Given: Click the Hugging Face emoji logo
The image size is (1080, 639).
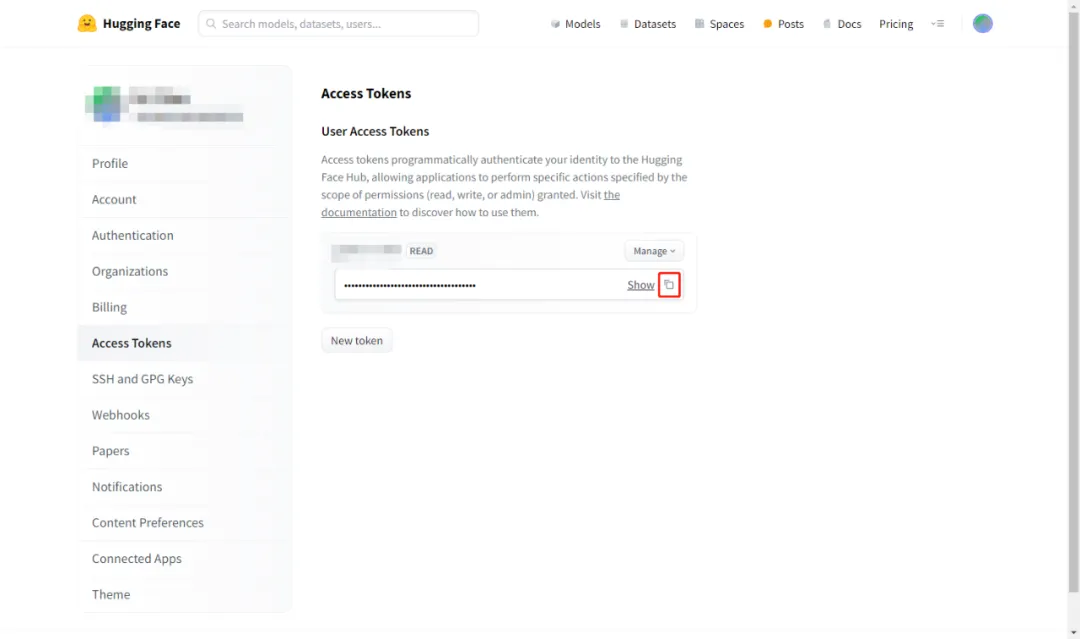Looking at the screenshot, I should point(87,23).
